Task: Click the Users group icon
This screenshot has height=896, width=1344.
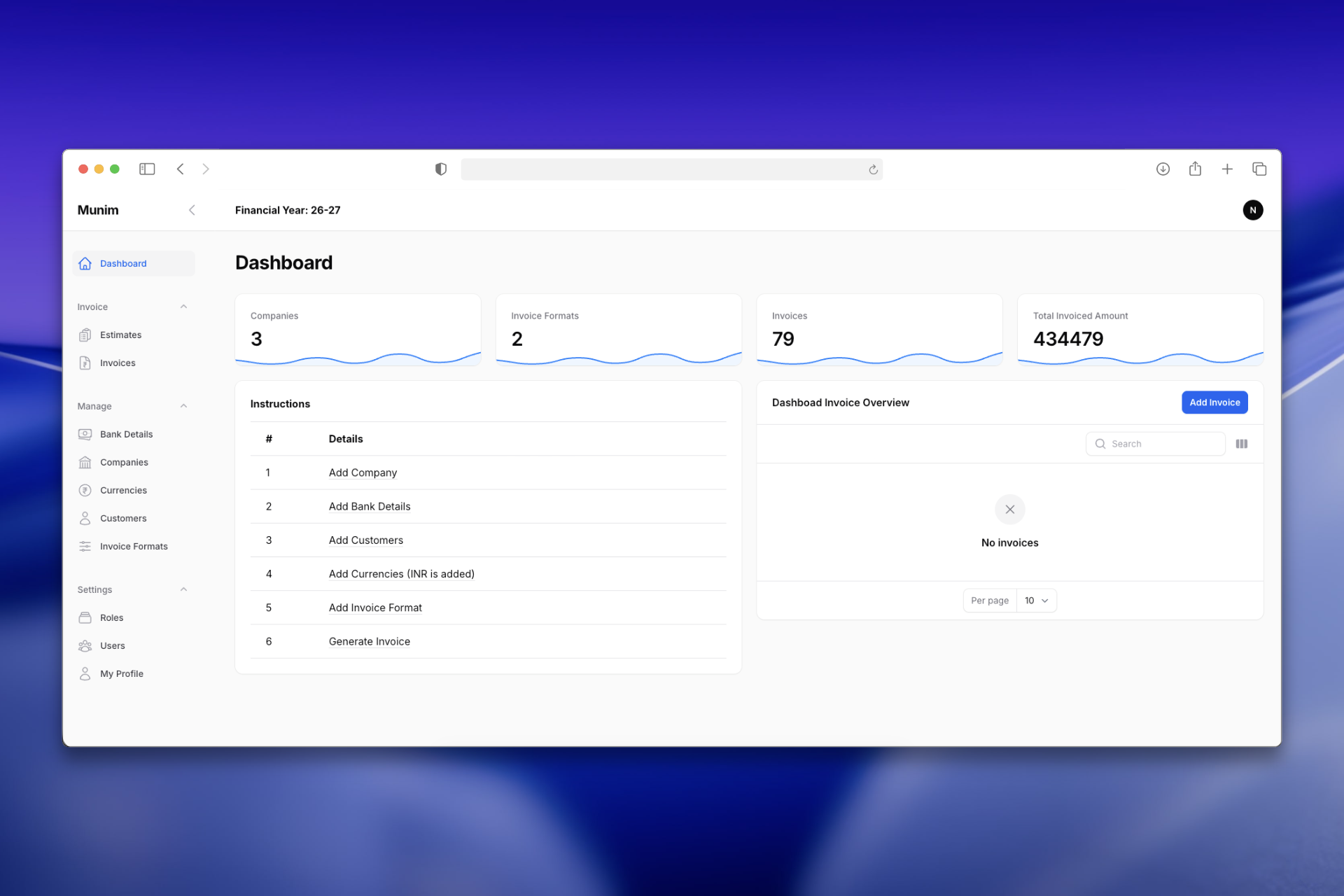Action: pos(85,645)
